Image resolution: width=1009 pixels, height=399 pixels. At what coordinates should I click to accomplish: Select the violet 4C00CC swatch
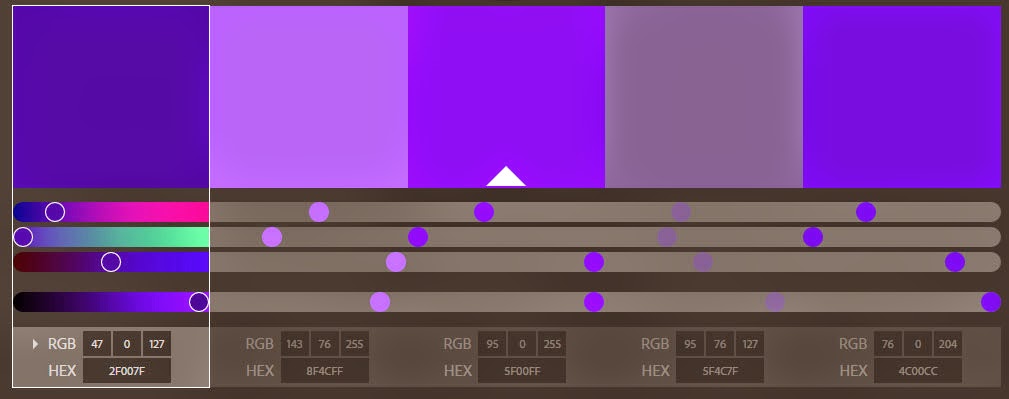click(902, 97)
